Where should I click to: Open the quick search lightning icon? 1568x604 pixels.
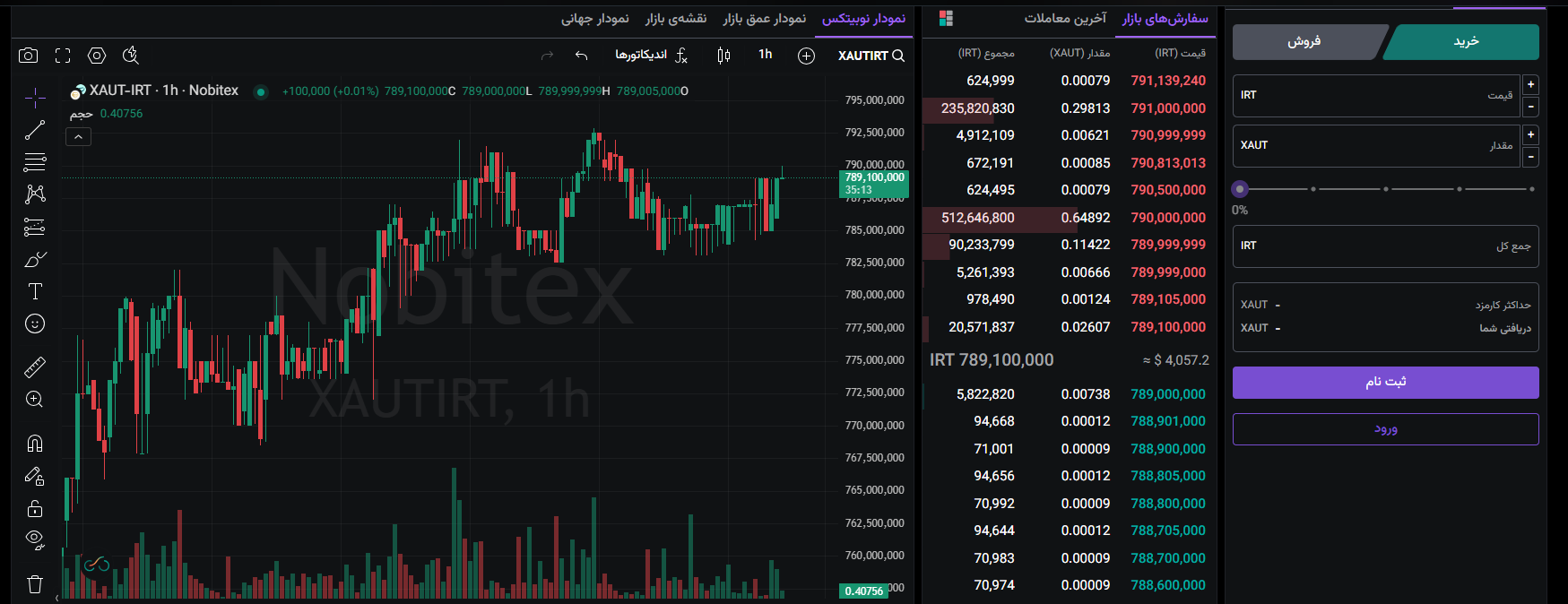[131, 56]
